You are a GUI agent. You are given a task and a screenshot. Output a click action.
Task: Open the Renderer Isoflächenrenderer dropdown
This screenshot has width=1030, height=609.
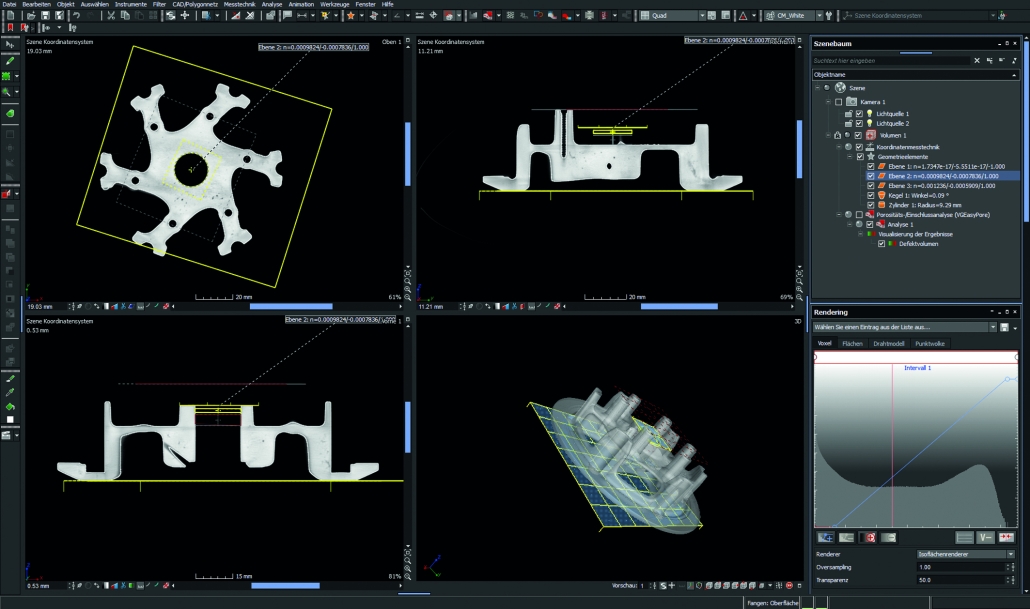coord(1010,553)
